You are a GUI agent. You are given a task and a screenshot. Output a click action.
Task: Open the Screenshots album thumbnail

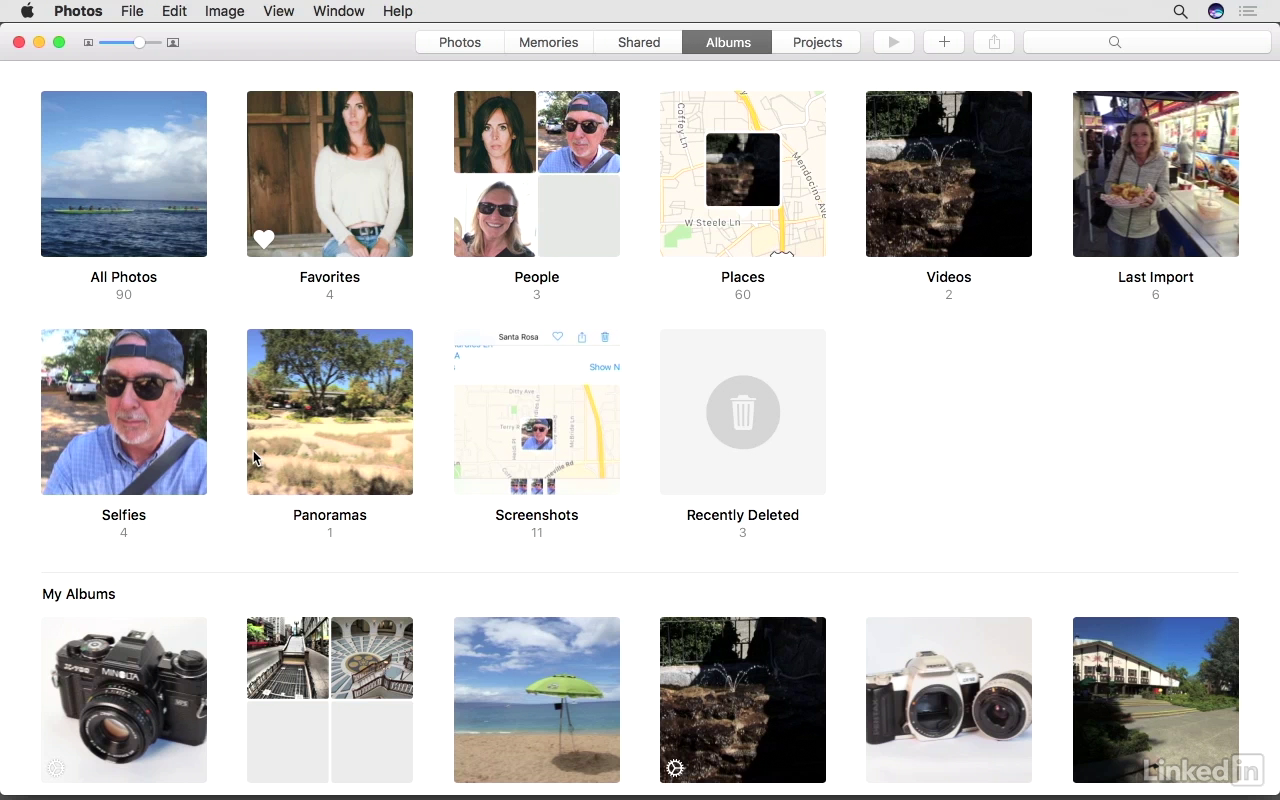click(x=537, y=412)
